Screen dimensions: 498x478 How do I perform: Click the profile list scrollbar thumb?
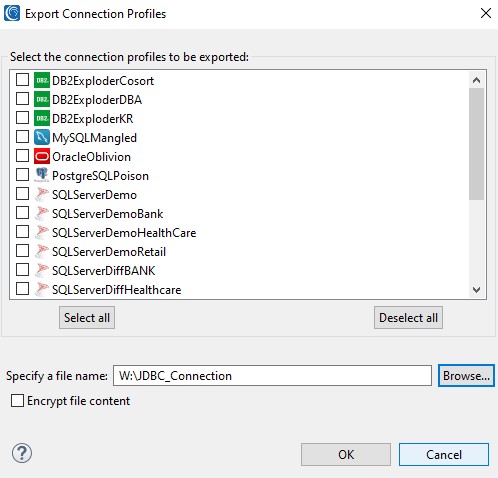[x=476, y=144]
